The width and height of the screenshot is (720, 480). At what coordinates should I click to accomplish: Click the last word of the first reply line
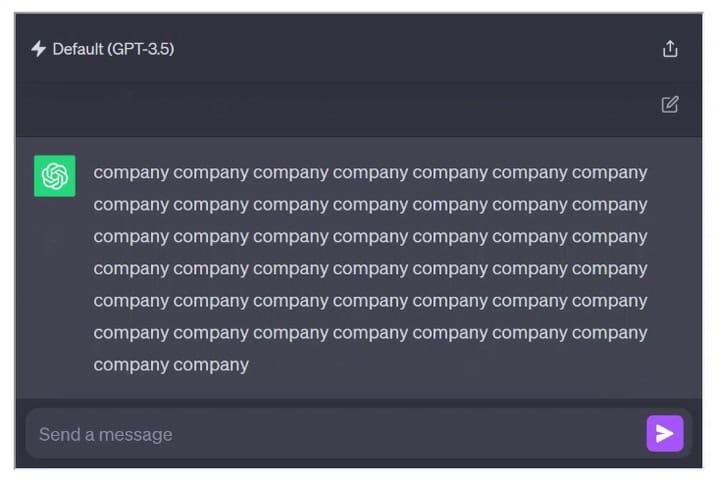(609, 172)
